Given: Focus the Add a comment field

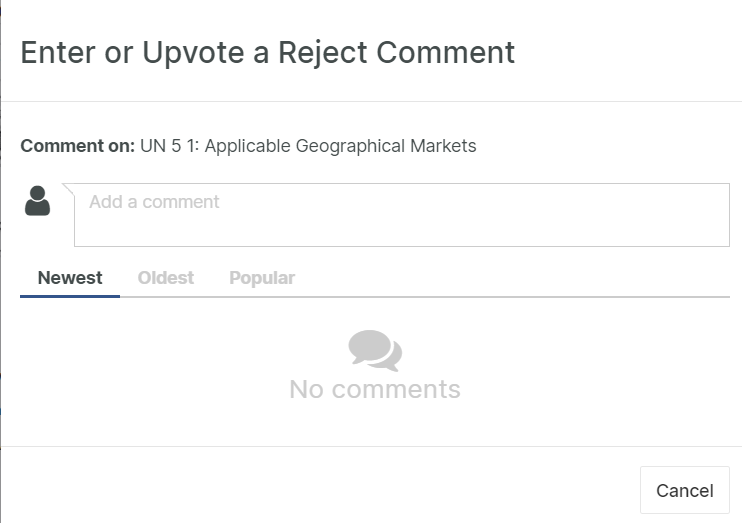Looking at the screenshot, I should coord(401,214).
